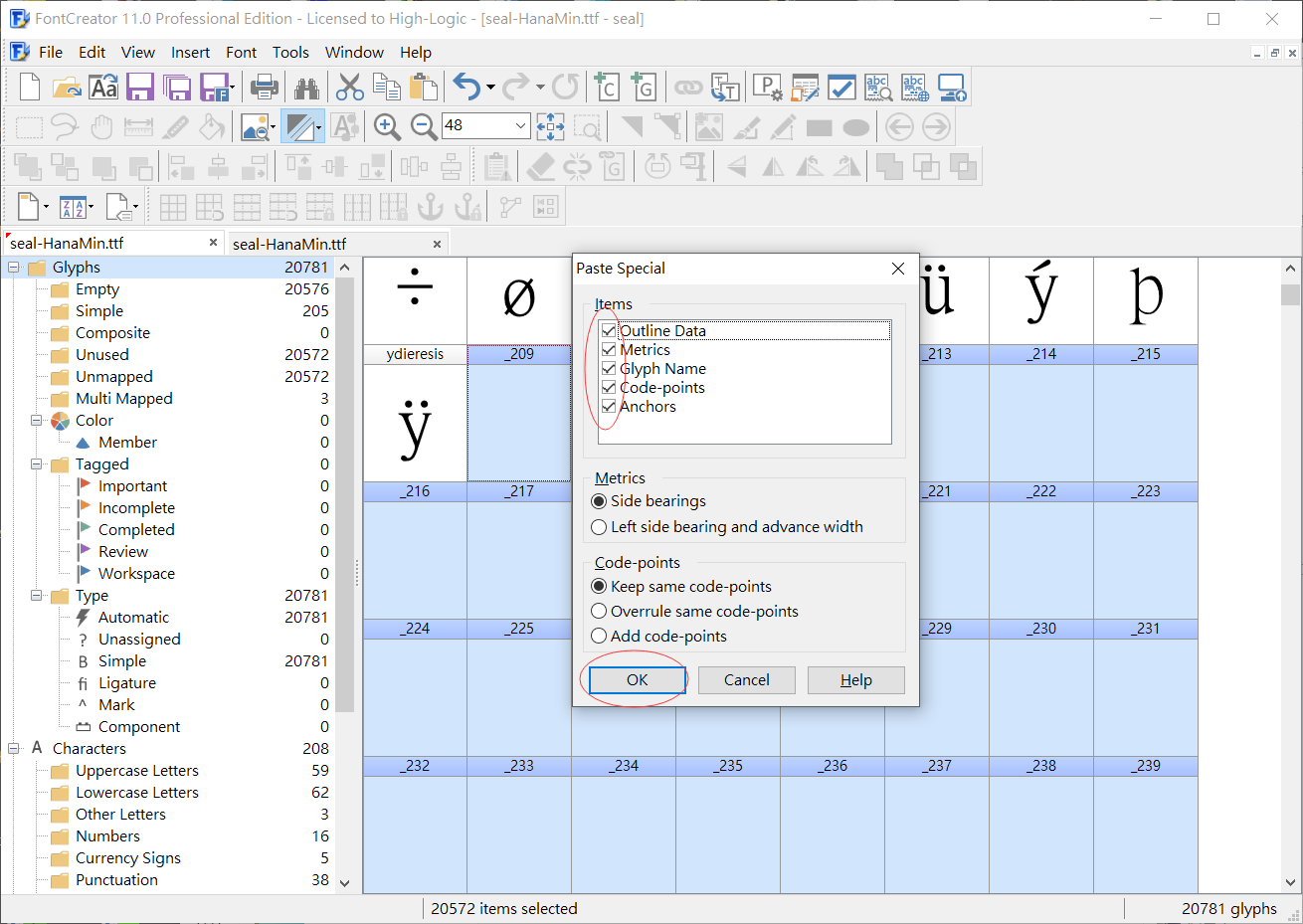Screen dimensions: 1303x924
Task: Click the Zoom In magnifier icon
Action: tap(387, 126)
